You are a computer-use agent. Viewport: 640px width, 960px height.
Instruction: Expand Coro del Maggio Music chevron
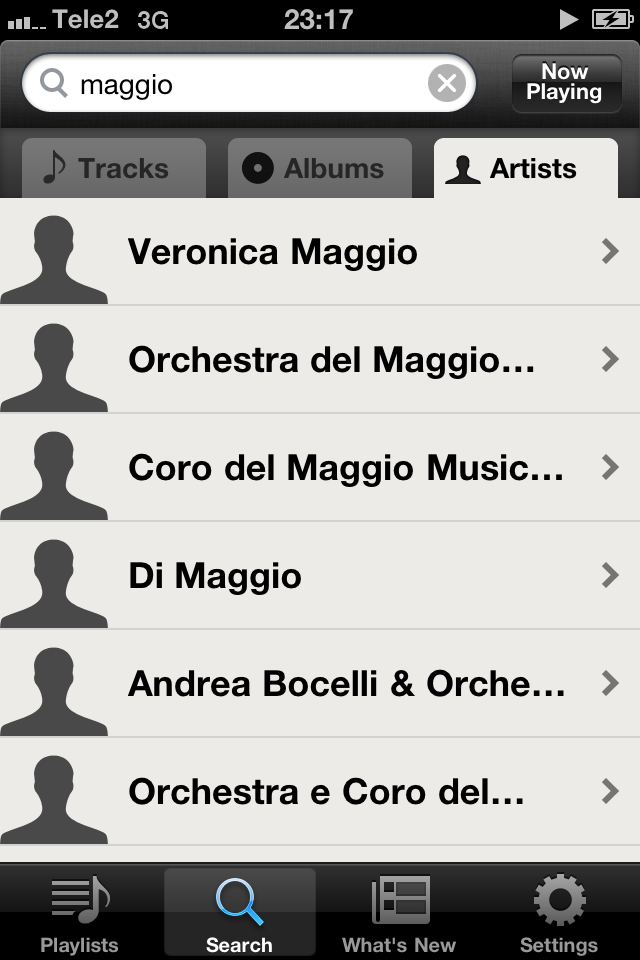pyautogui.click(x=610, y=468)
